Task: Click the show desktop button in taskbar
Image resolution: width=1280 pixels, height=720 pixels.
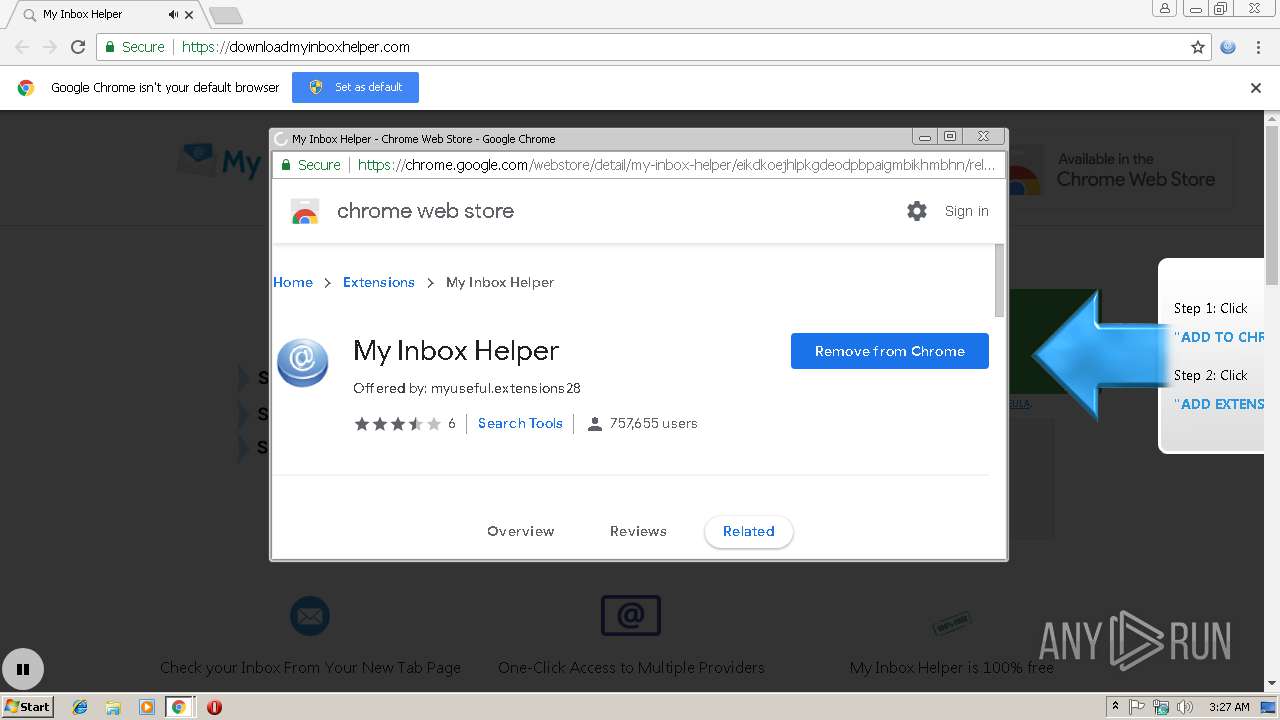Action: pyautogui.click(x=1268, y=707)
